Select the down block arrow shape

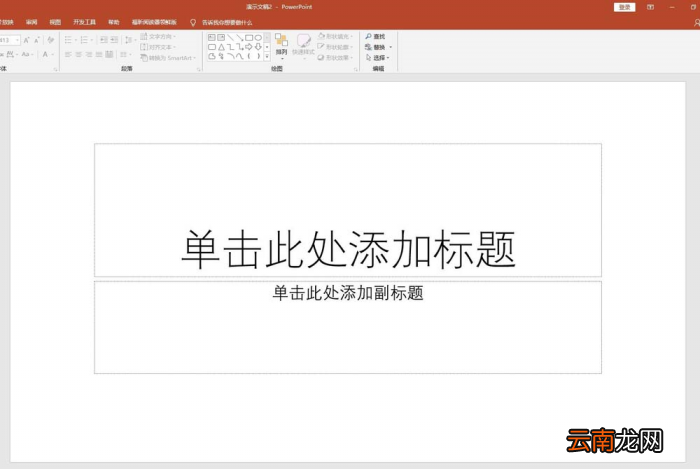pos(258,47)
